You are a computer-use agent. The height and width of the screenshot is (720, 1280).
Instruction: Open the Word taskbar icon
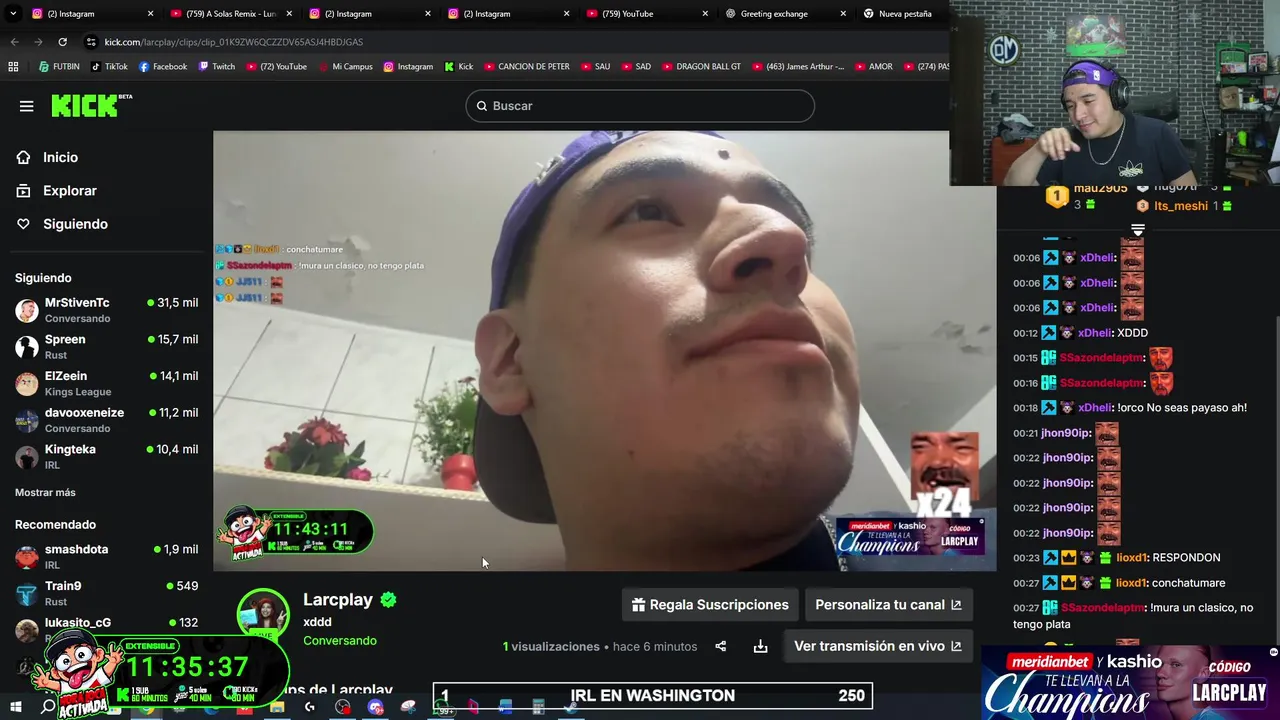(x=505, y=707)
